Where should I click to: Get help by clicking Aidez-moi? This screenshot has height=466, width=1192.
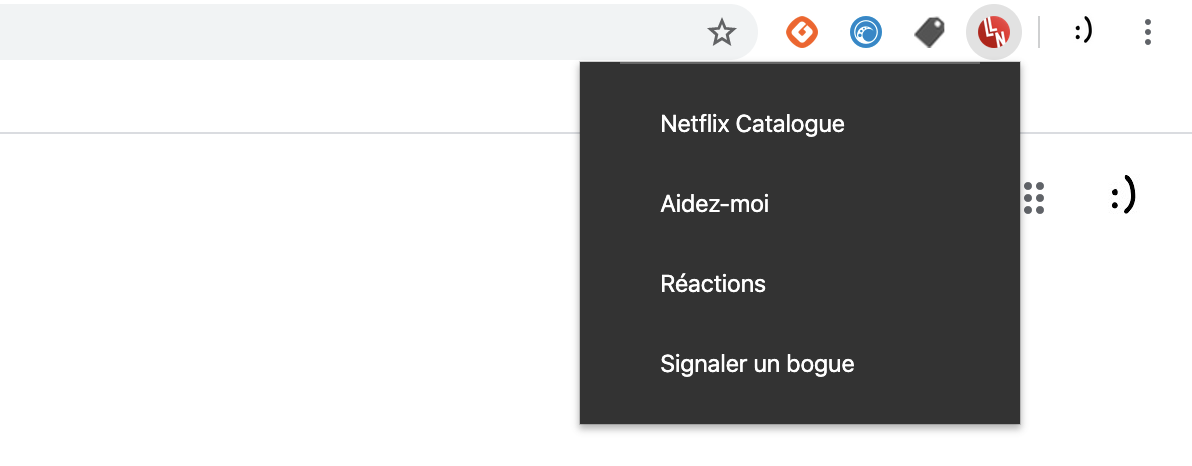pyautogui.click(x=714, y=204)
